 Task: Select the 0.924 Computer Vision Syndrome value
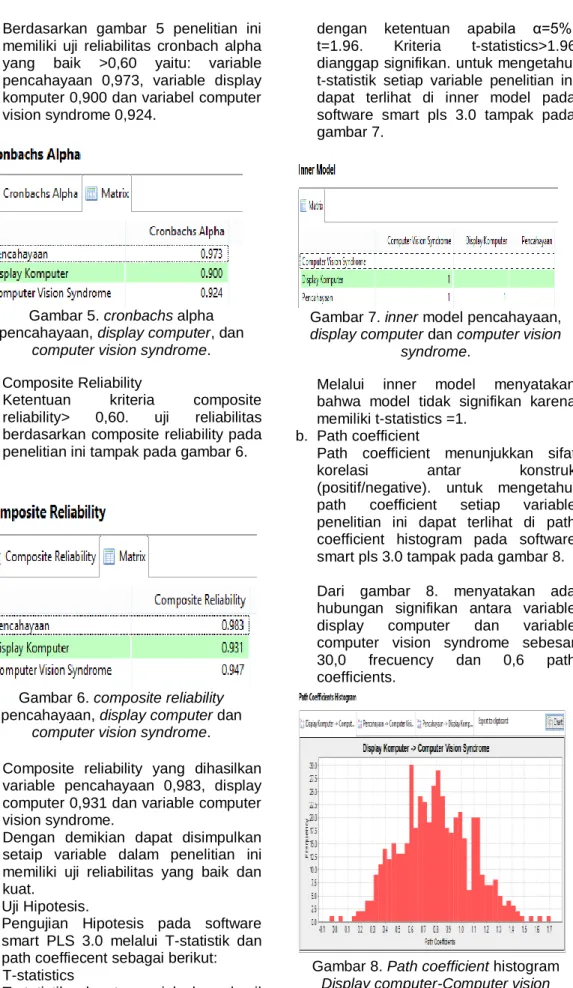point(211,293)
